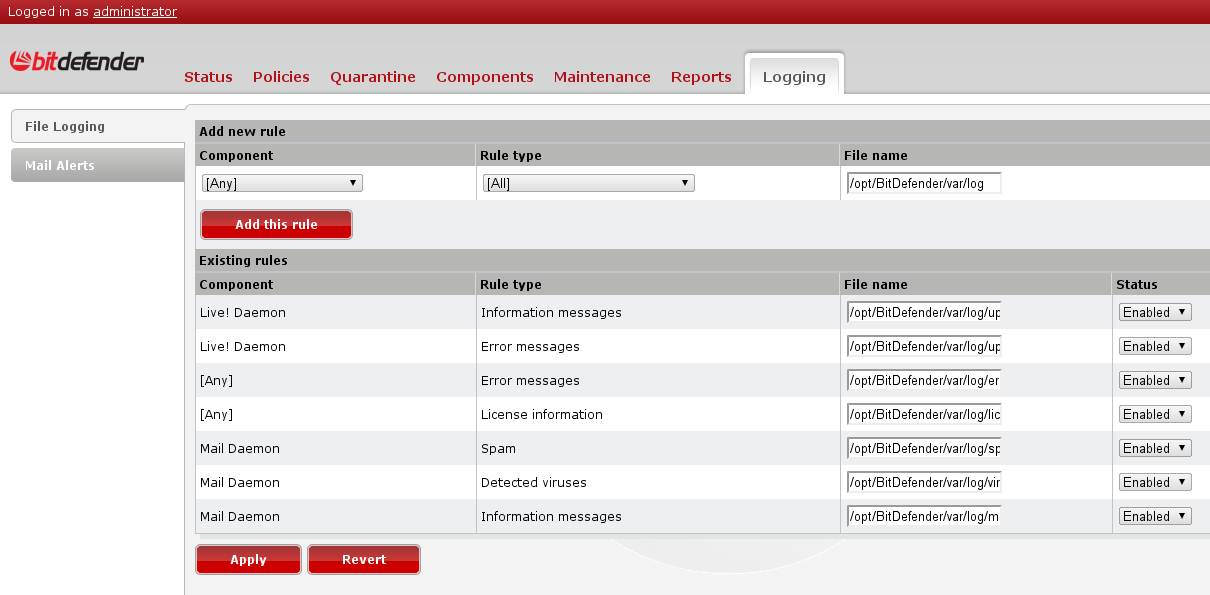1210x595 pixels.
Task: Go to the Quarantine tab
Action: coord(373,77)
